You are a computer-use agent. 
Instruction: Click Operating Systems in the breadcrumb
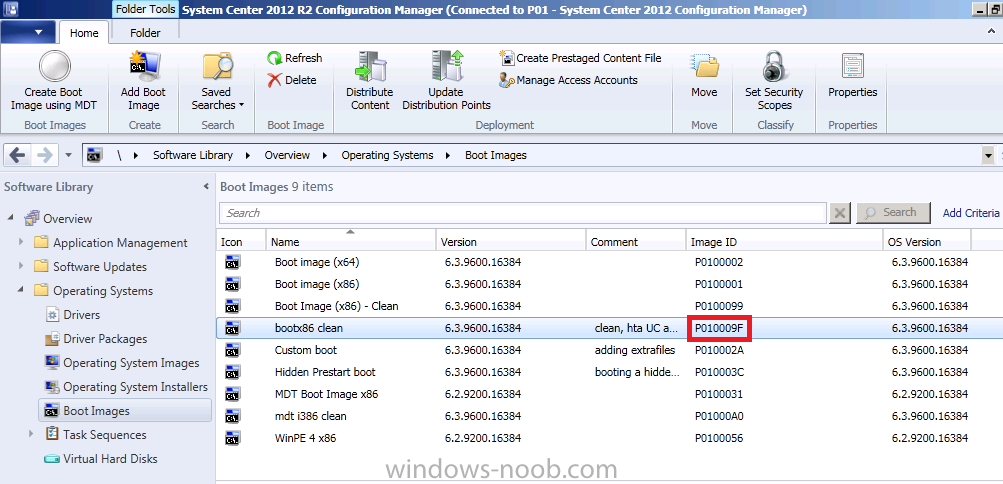[387, 155]
